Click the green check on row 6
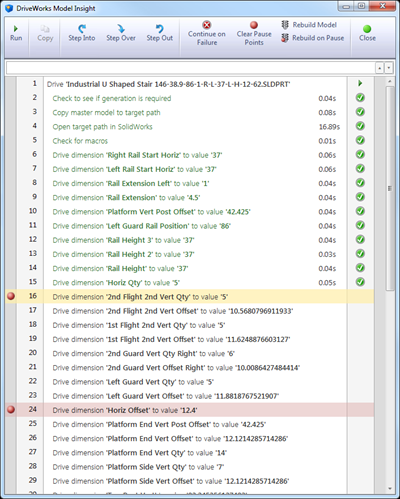 [360, 155]
